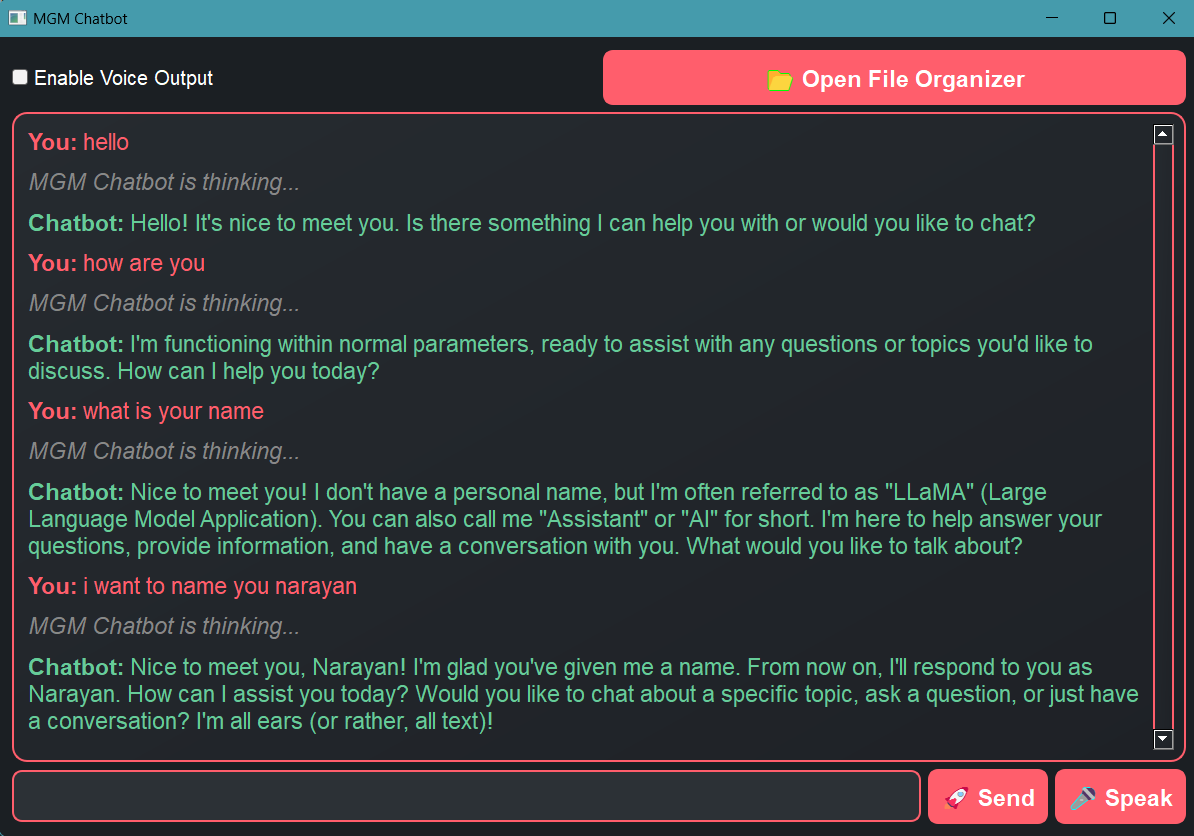This screenshot has width=1194, height=836.
Task: Click the folder icon on Open File Organizer
Action: [780, 80]
